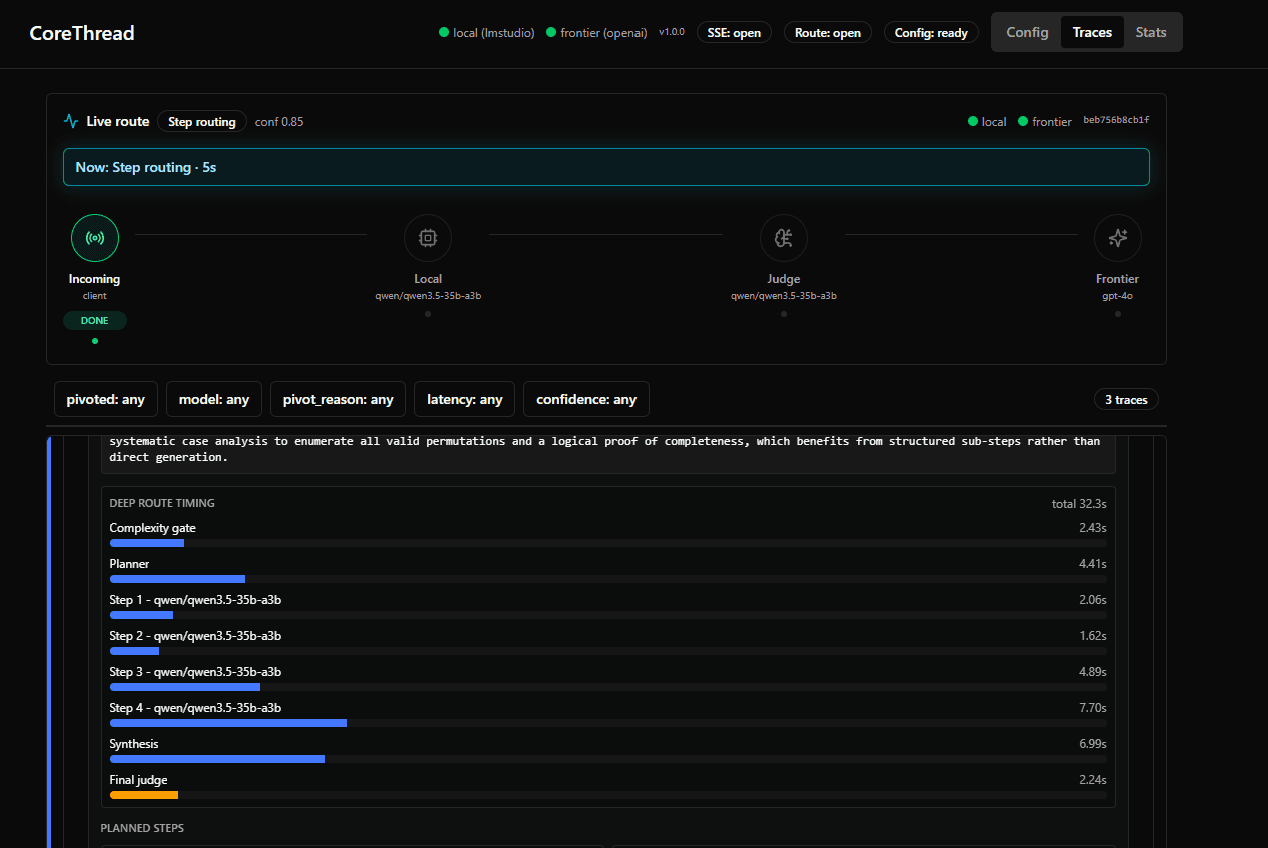
Task: Click the 3 traces counter pill
Action: pyautogui.click(x=1126, y=399)
